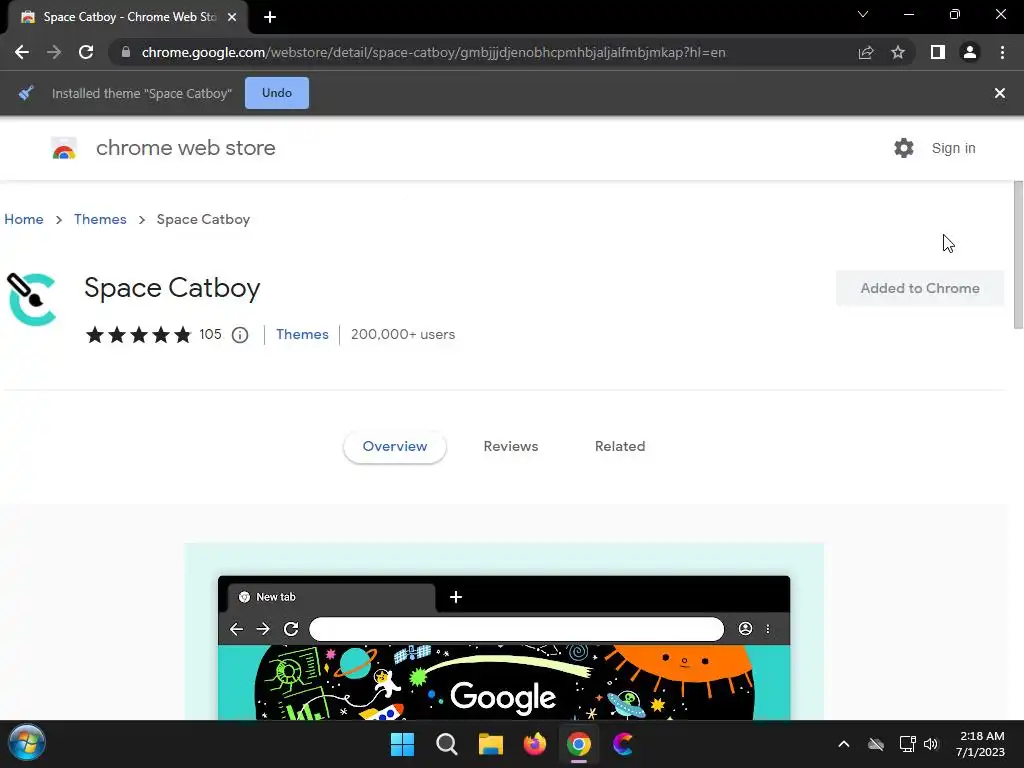Open the Chrome profile avatar
This screenshot has width=1024, height=768.
coord(970,52)
